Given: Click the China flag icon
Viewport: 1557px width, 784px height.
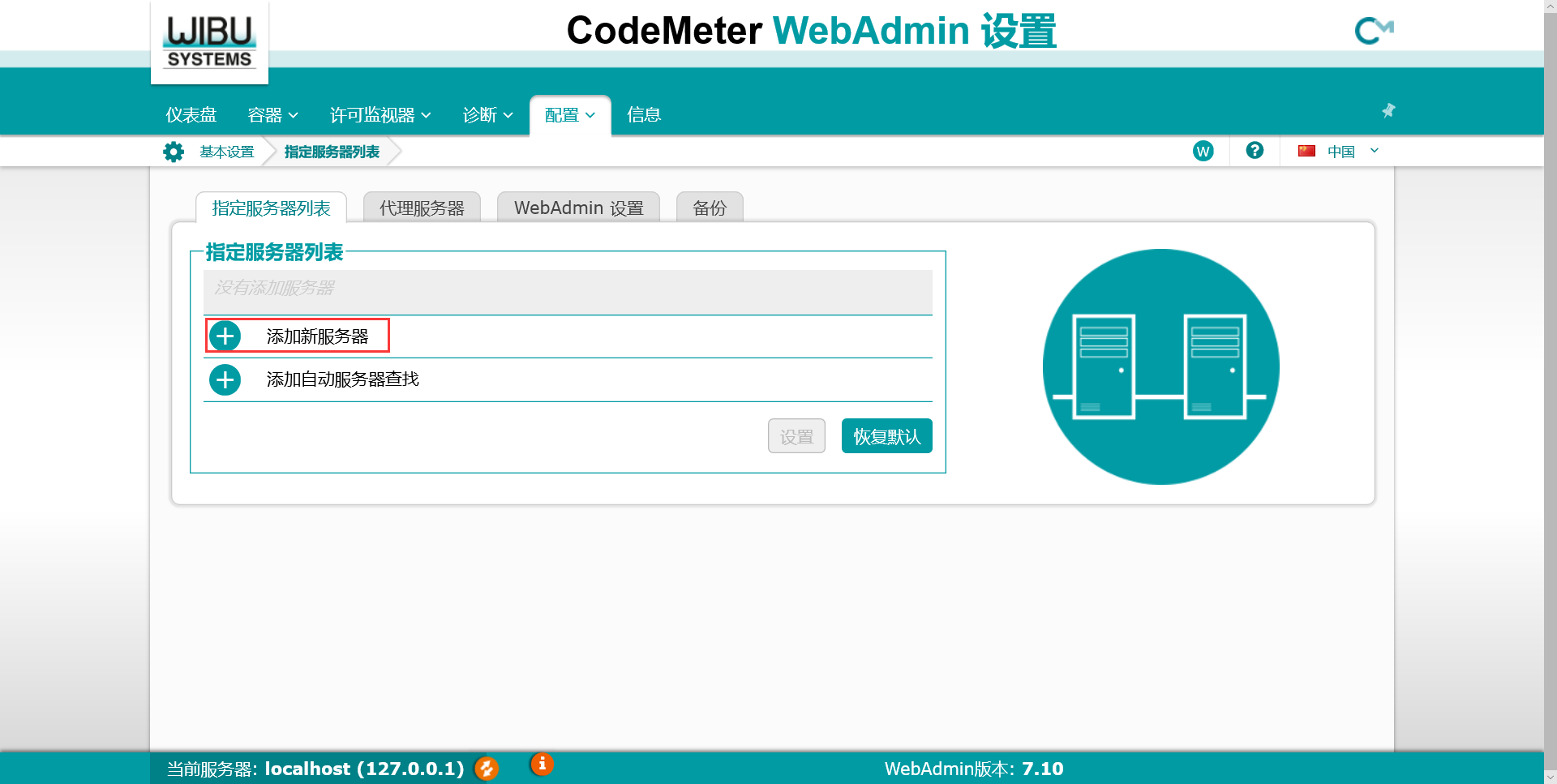Looking at the screenshot, I should [x=1306, y=151].
